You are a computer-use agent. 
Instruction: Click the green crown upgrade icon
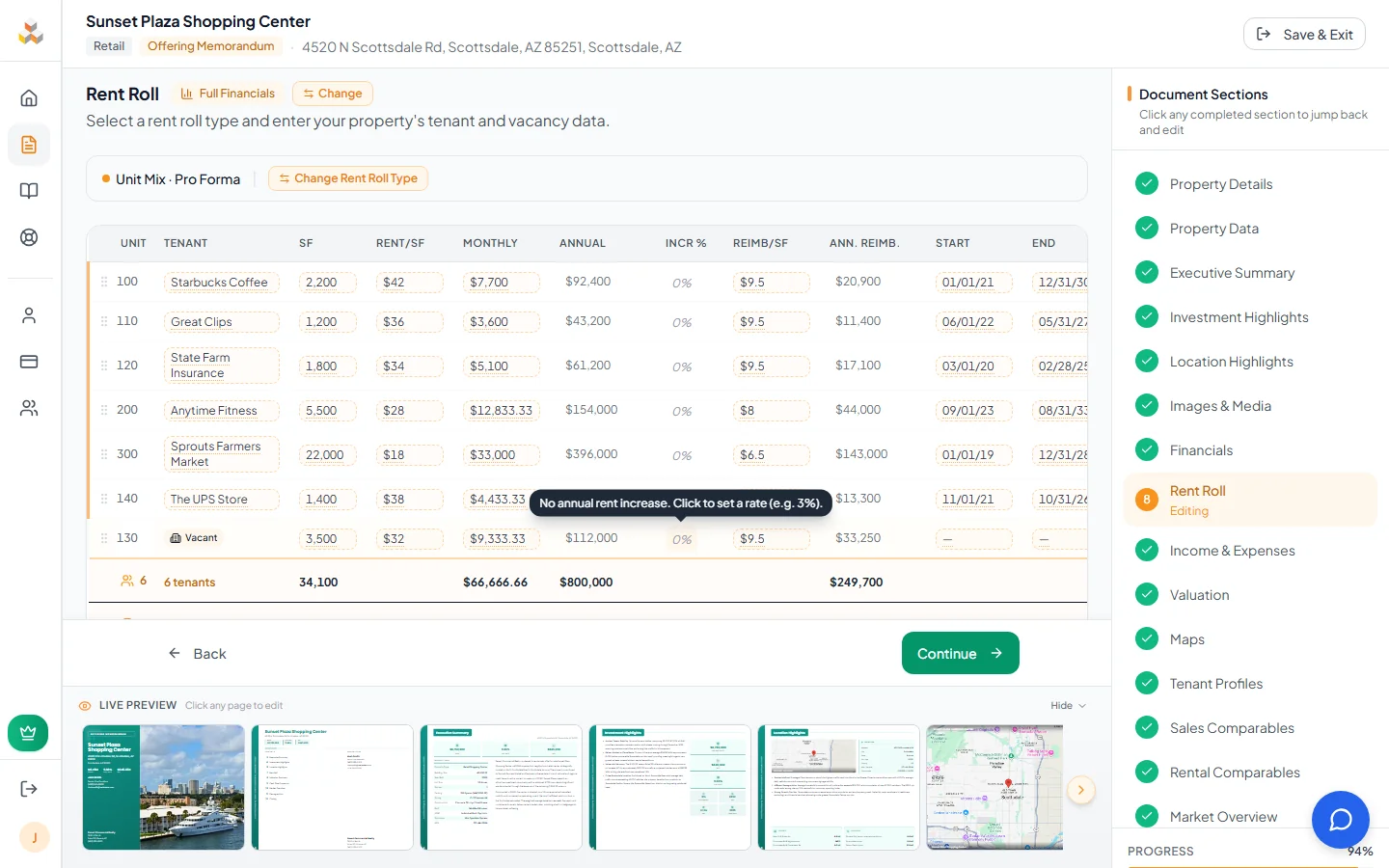pyautogui.click(x=28, y=733)
